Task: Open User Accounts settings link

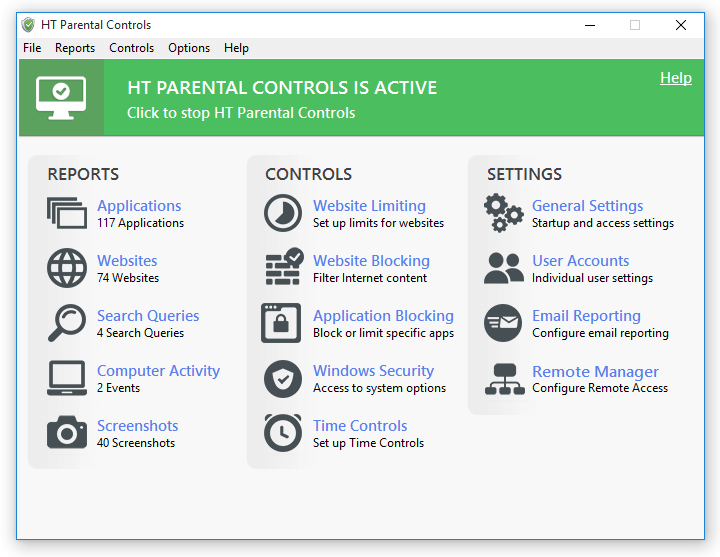Action: [x=580, y=261]
